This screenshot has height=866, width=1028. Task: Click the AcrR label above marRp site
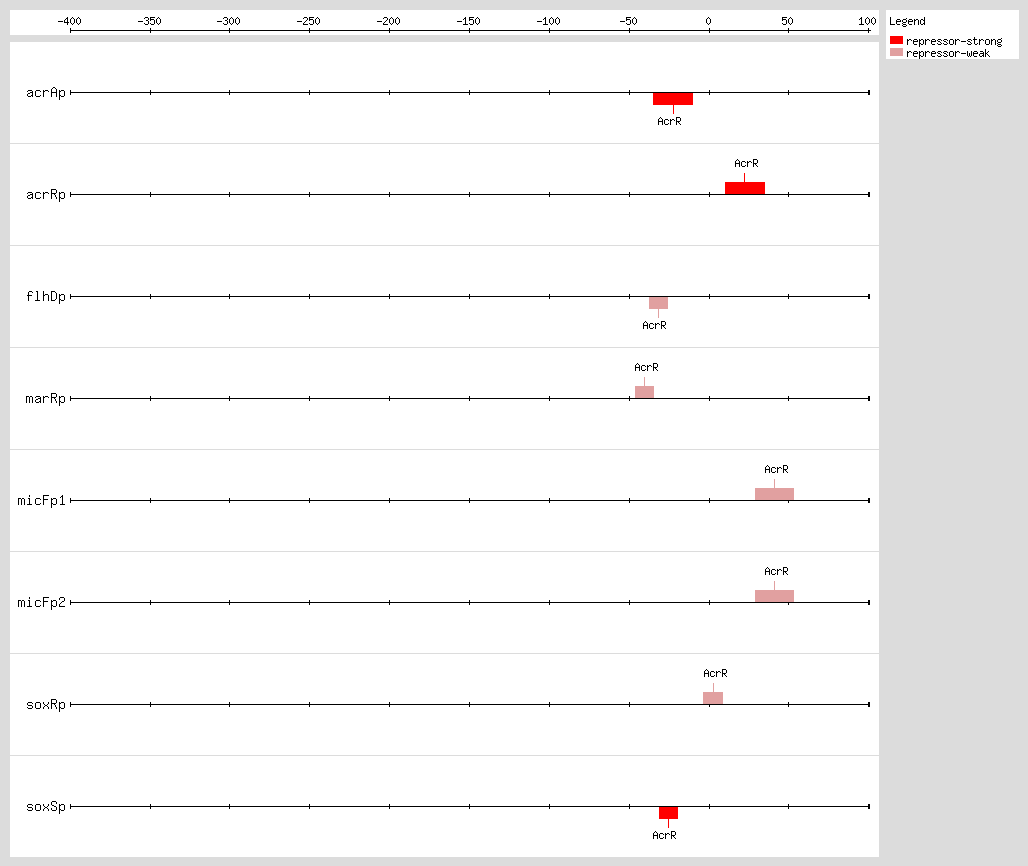coord(646,367)
